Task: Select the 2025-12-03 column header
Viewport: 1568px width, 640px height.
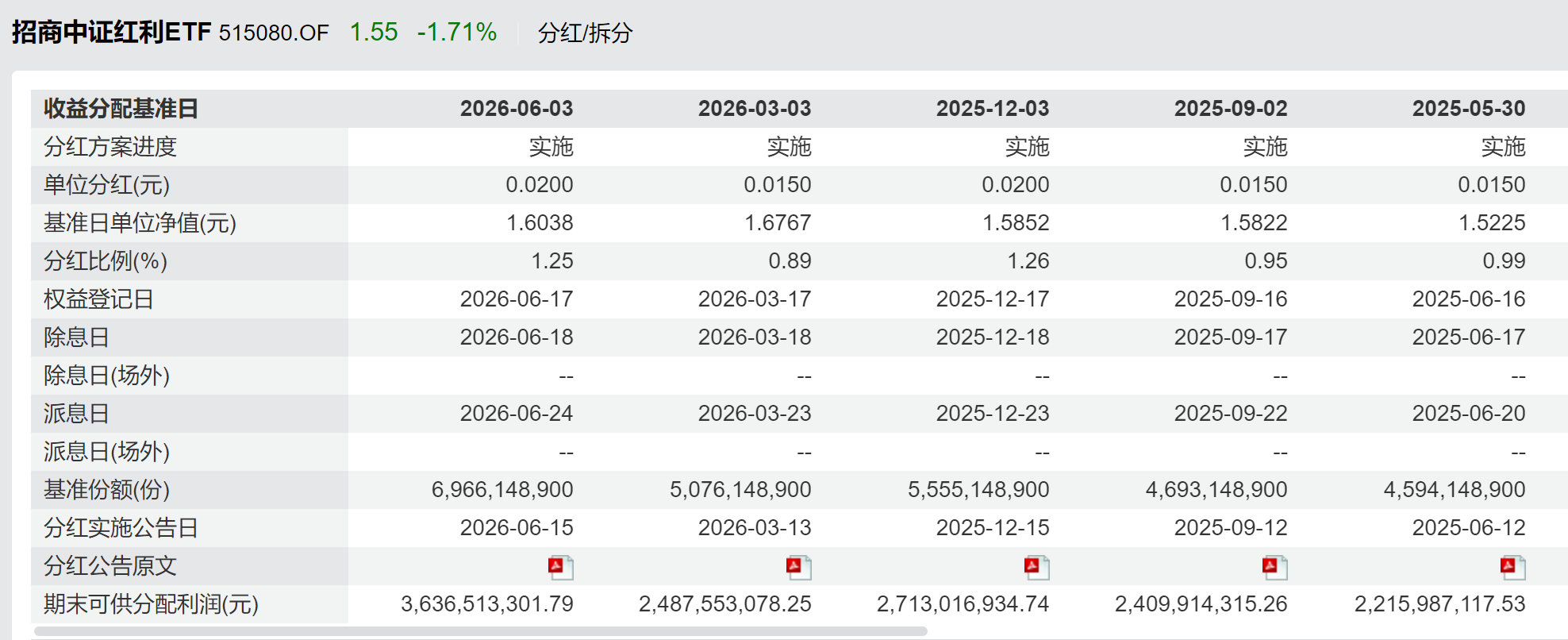Action: click(x=993, y=109)
